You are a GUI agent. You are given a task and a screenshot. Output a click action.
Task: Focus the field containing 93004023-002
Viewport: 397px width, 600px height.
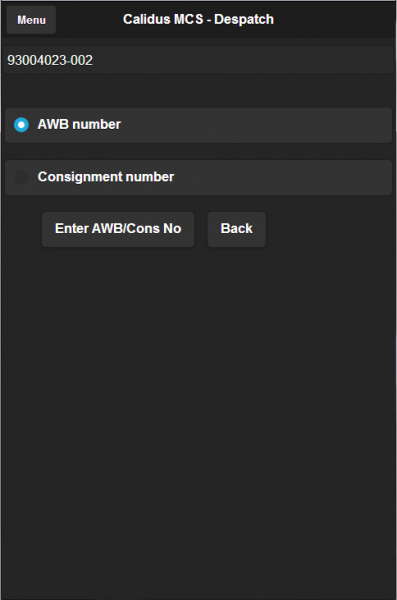[x=198, y=60]
